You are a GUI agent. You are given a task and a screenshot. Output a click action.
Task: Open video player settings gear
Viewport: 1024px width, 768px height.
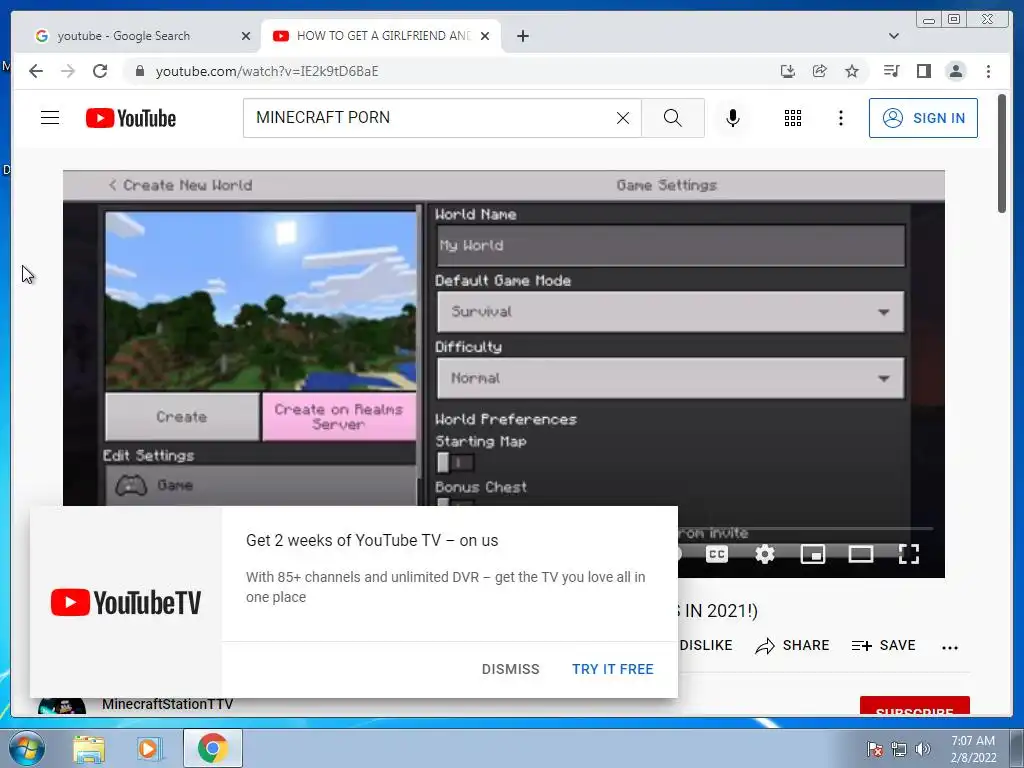click(x=765, y=554)
